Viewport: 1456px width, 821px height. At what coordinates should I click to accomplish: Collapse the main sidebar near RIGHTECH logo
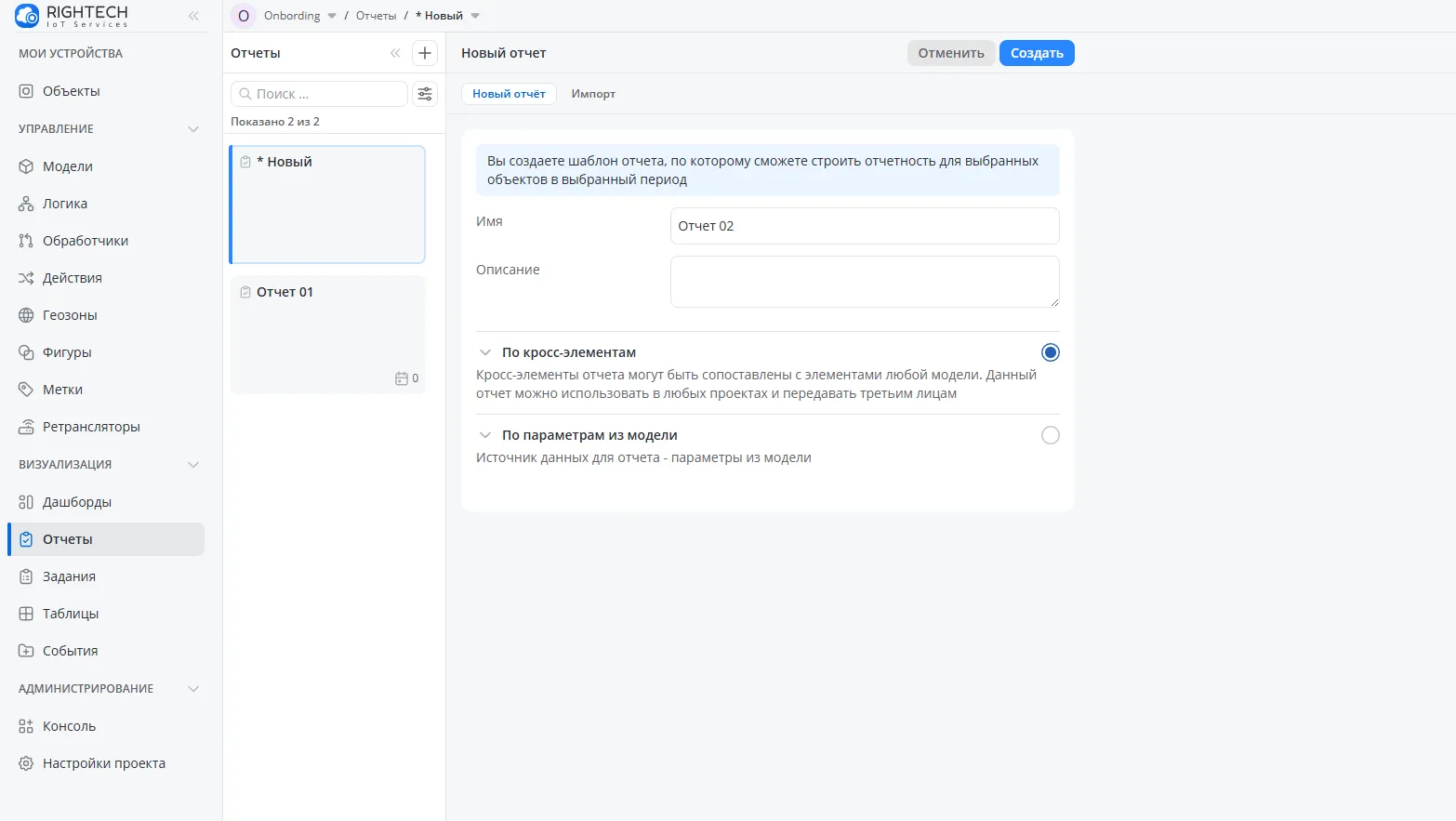[x=193, y=16]
